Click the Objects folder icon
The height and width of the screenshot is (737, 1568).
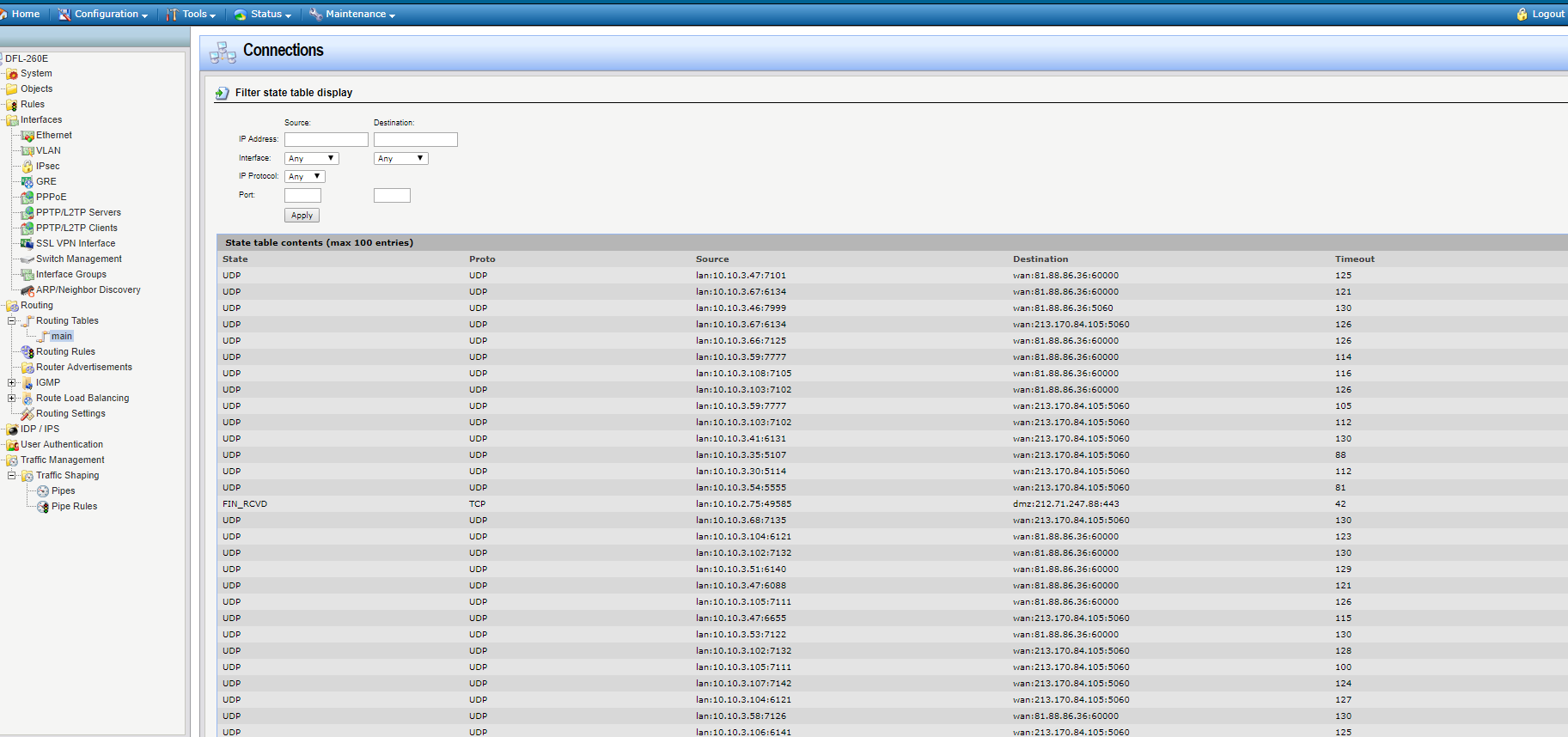click(12, 89)
